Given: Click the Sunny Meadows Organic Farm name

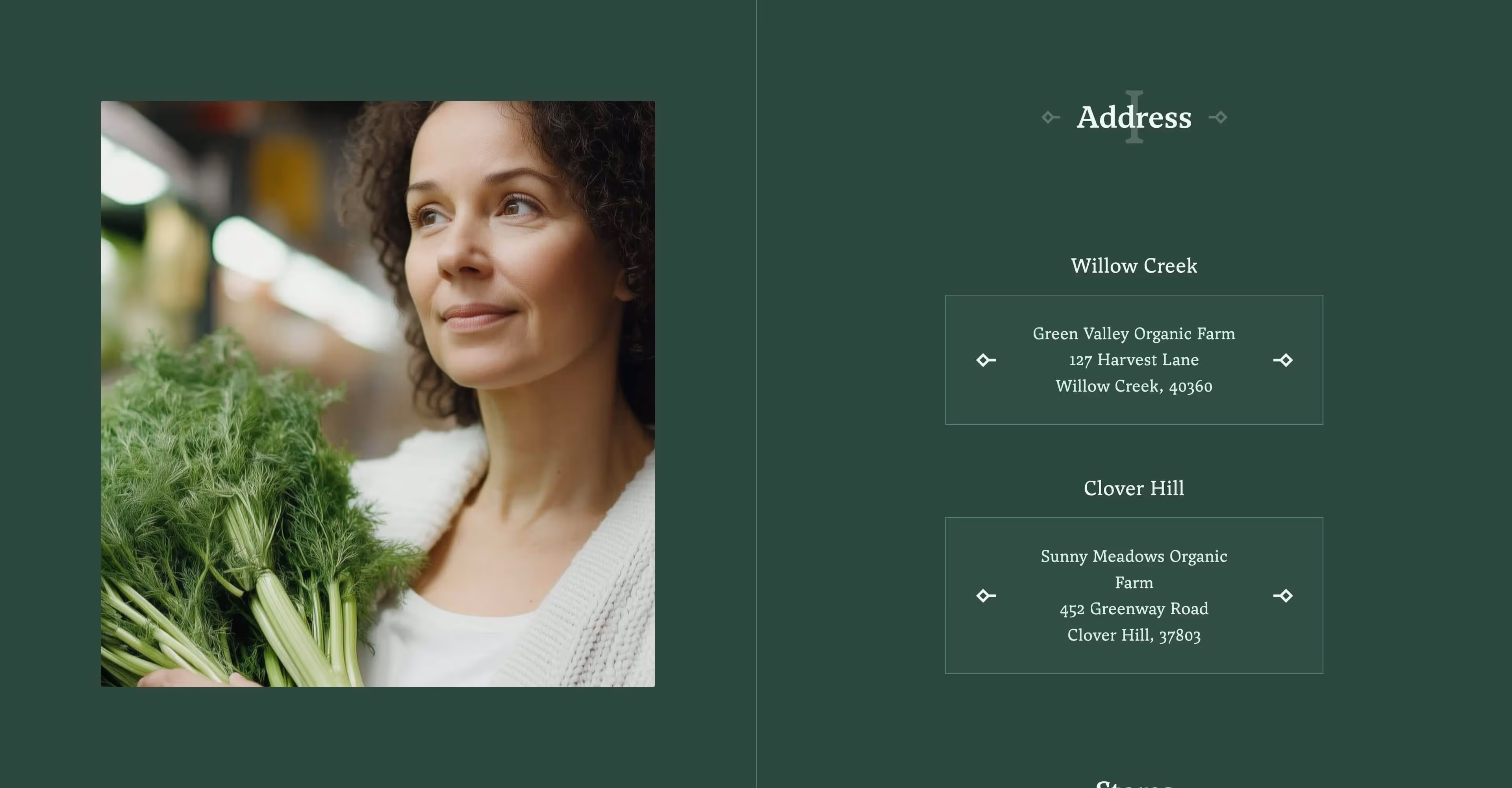Looking at the screenshot, I should point(1134,570).
